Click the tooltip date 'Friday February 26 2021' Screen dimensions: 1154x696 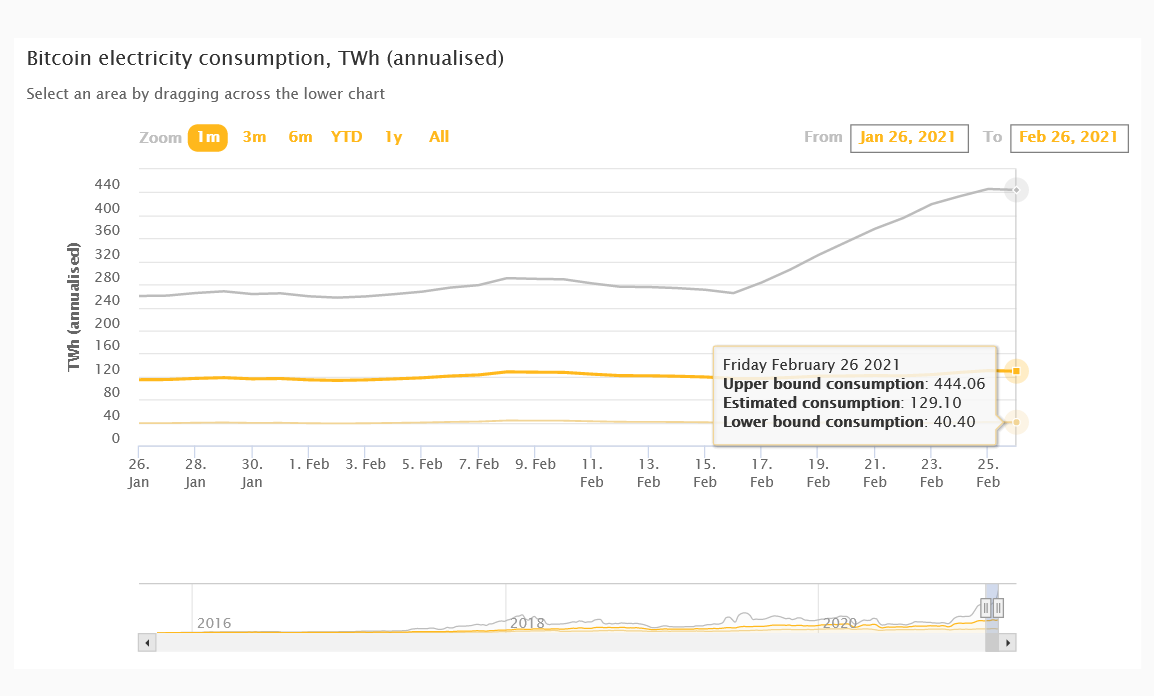click(x=811, y=365)
